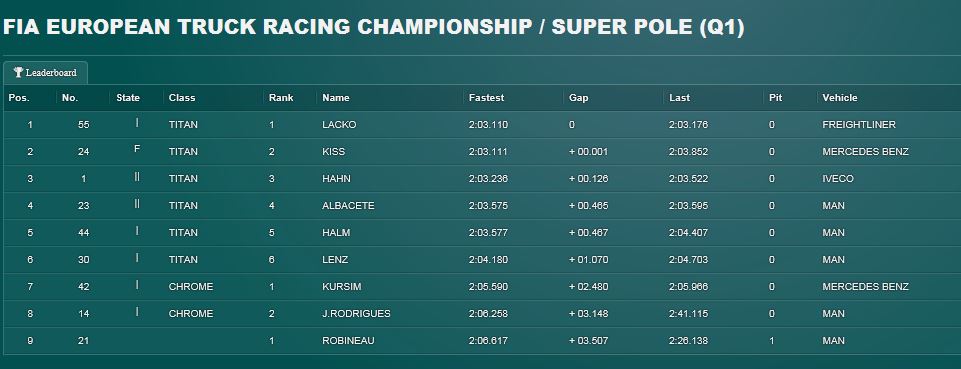Click the F state icon in KISS row
Screen dimensions: 961x369
[x=137, y=149]
